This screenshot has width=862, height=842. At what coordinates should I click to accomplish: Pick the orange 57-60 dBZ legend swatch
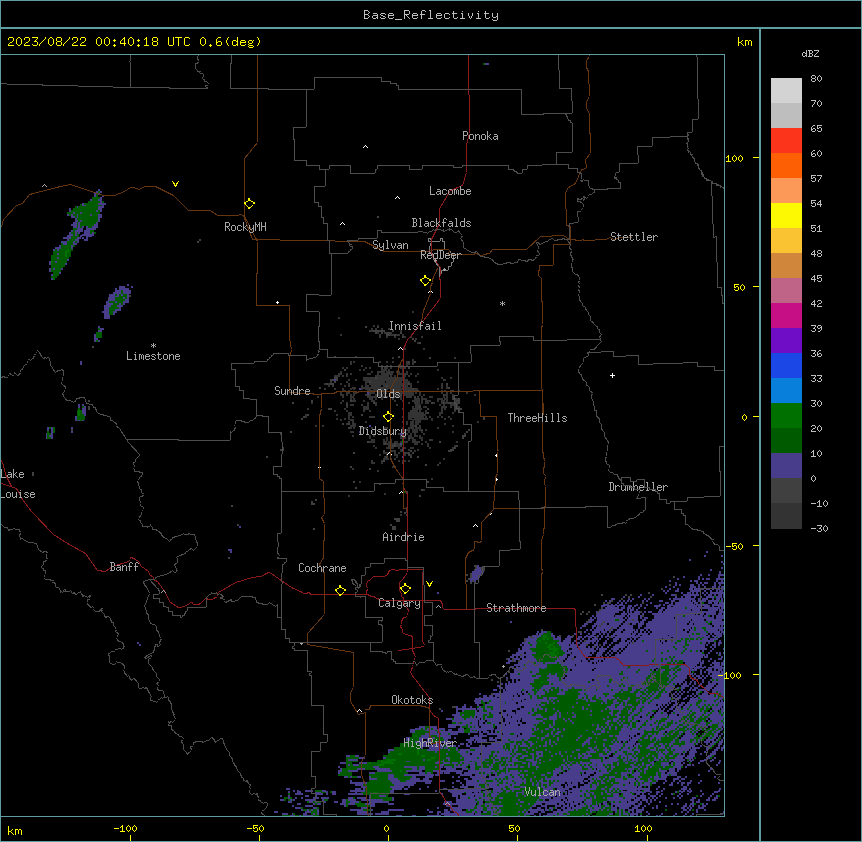(x=786, y=165)
